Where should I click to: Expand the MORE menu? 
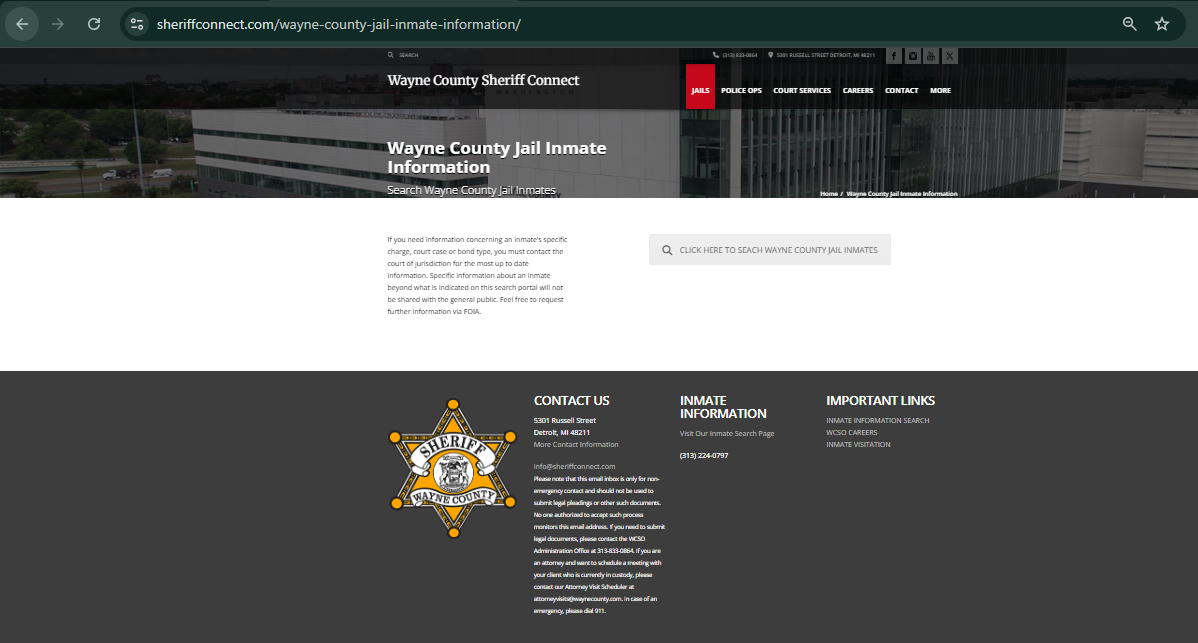(940, 90)
